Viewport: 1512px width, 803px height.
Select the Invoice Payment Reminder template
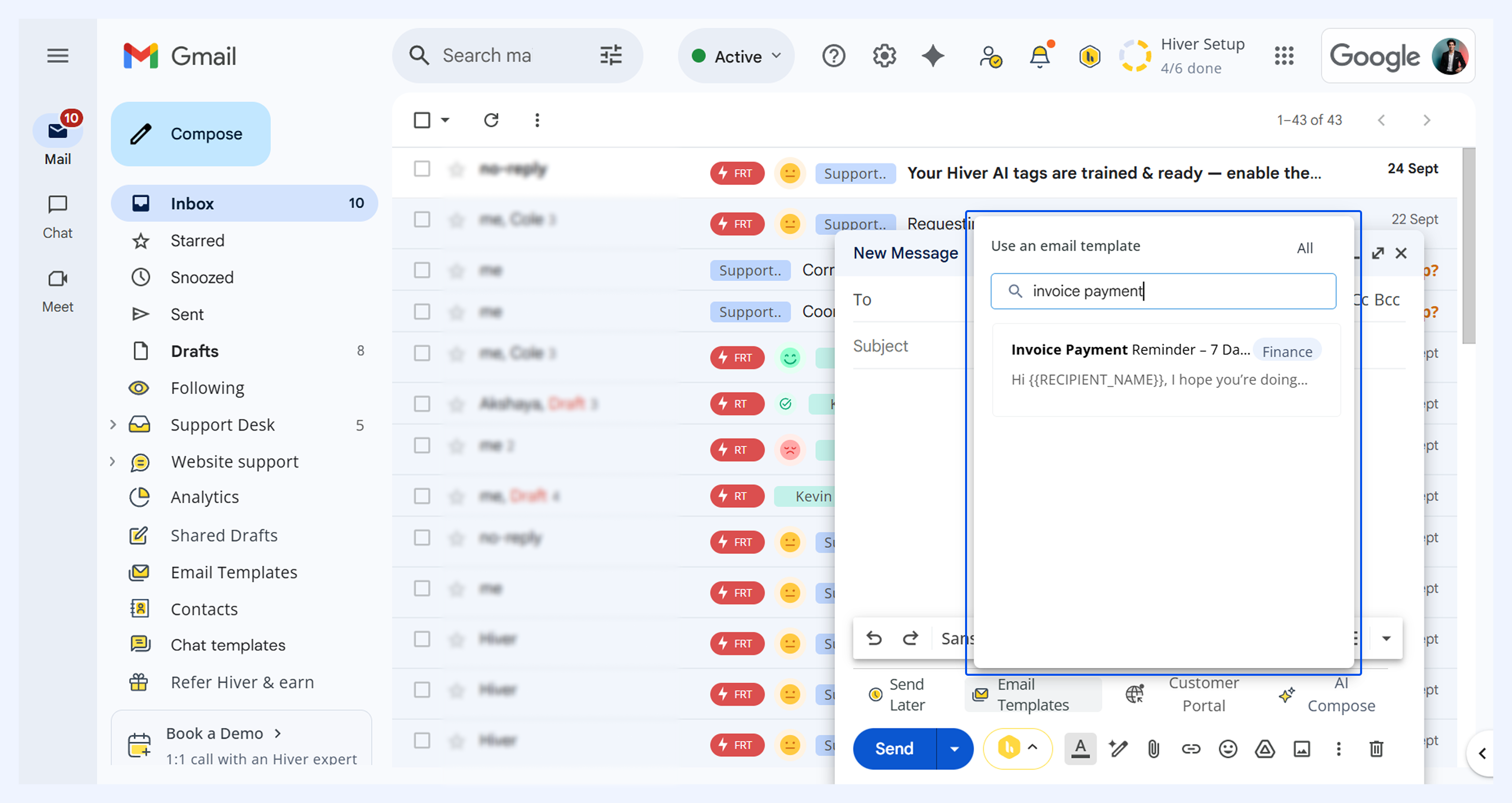tap(1166, 370)
